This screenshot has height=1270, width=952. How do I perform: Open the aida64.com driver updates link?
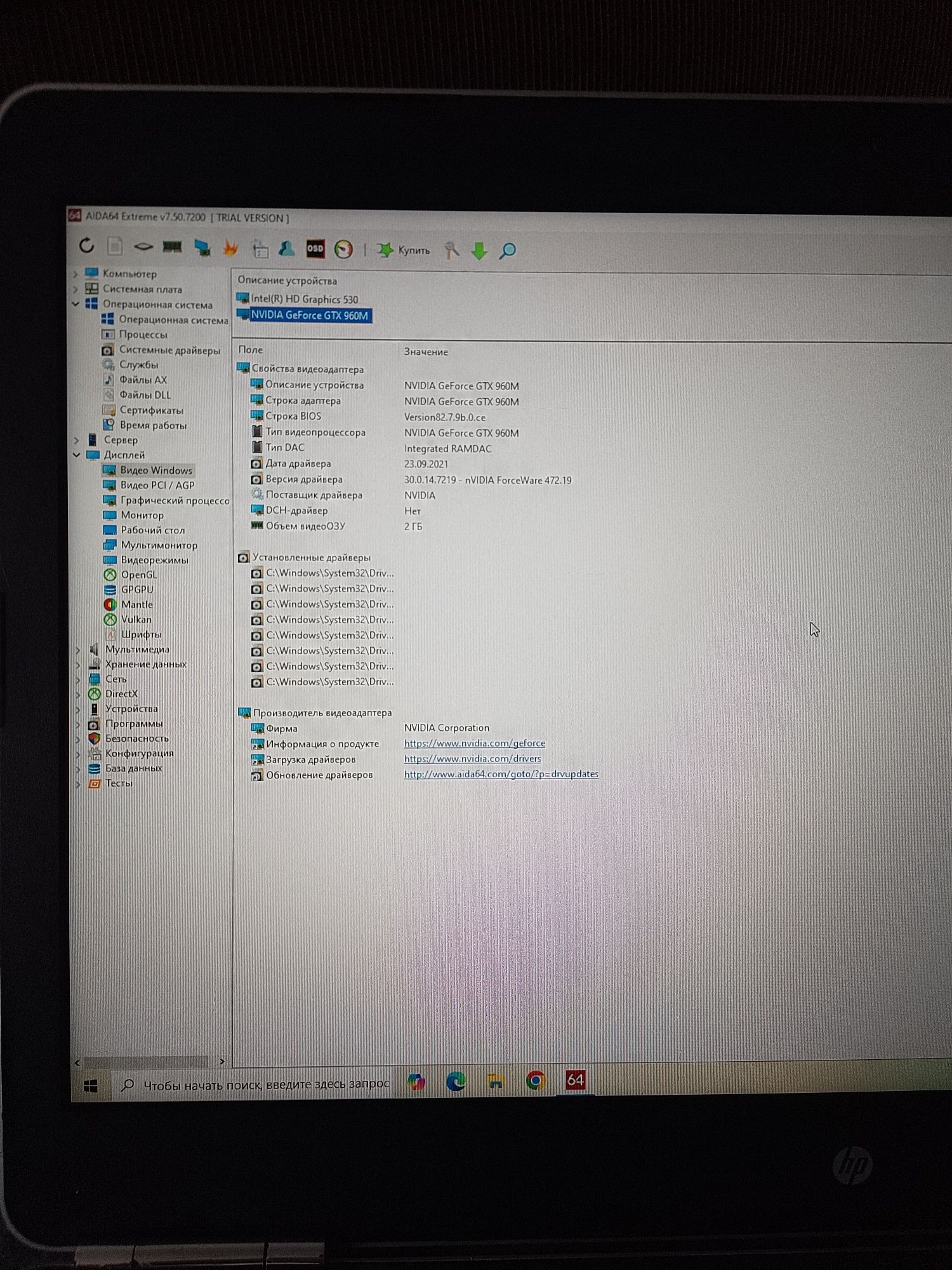(x=501, y=774)
